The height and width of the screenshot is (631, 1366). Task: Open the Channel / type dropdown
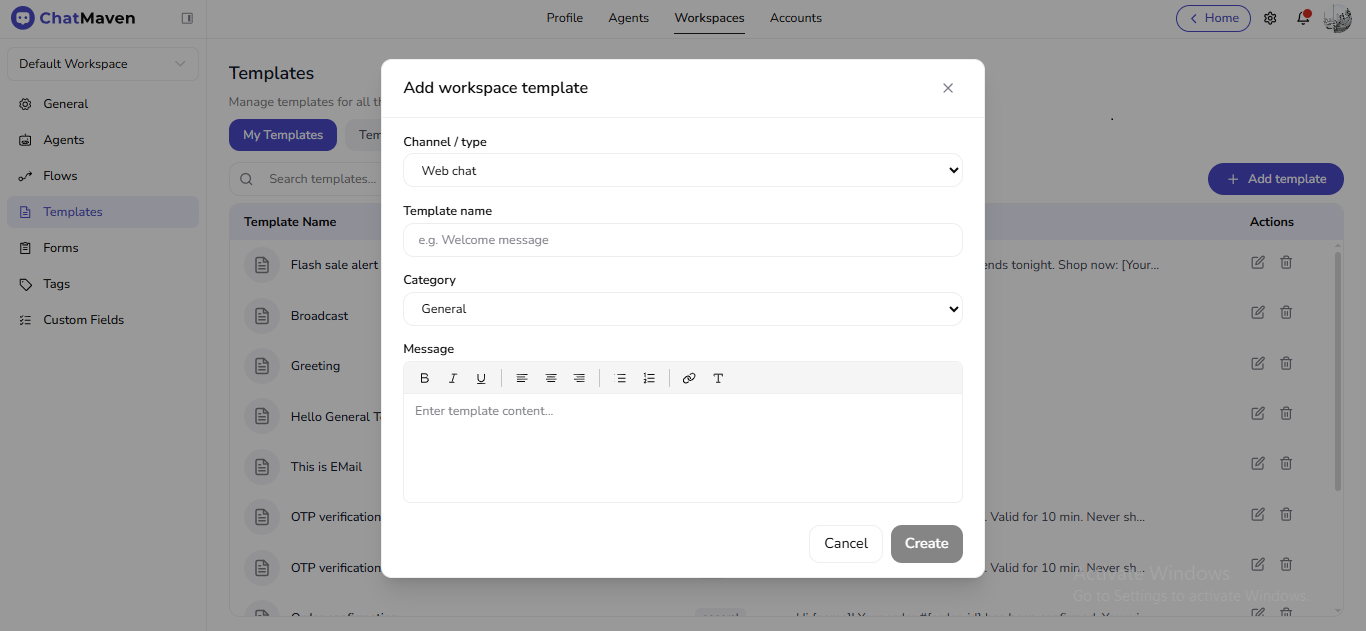tap(683, 170)
